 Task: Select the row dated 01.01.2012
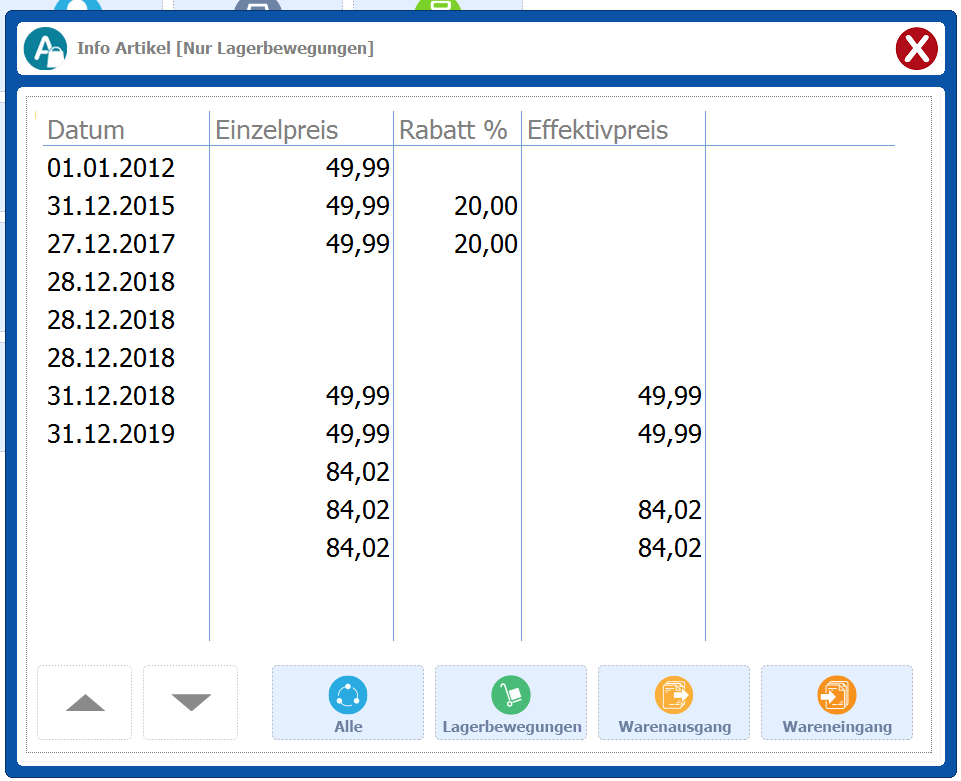pyautogui.click(x=111, y=168)
